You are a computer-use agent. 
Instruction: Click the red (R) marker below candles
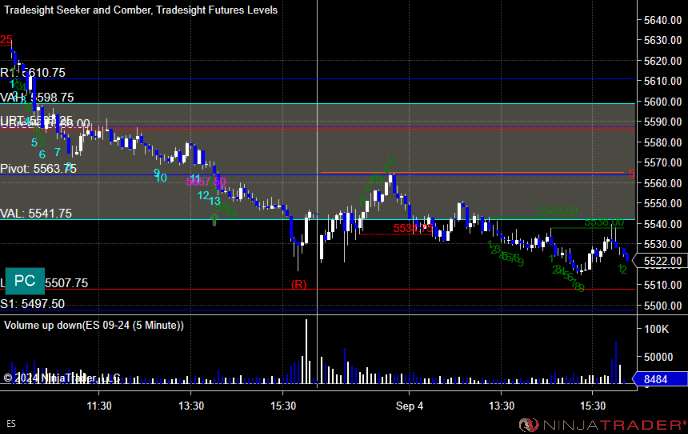coord(299,284)
